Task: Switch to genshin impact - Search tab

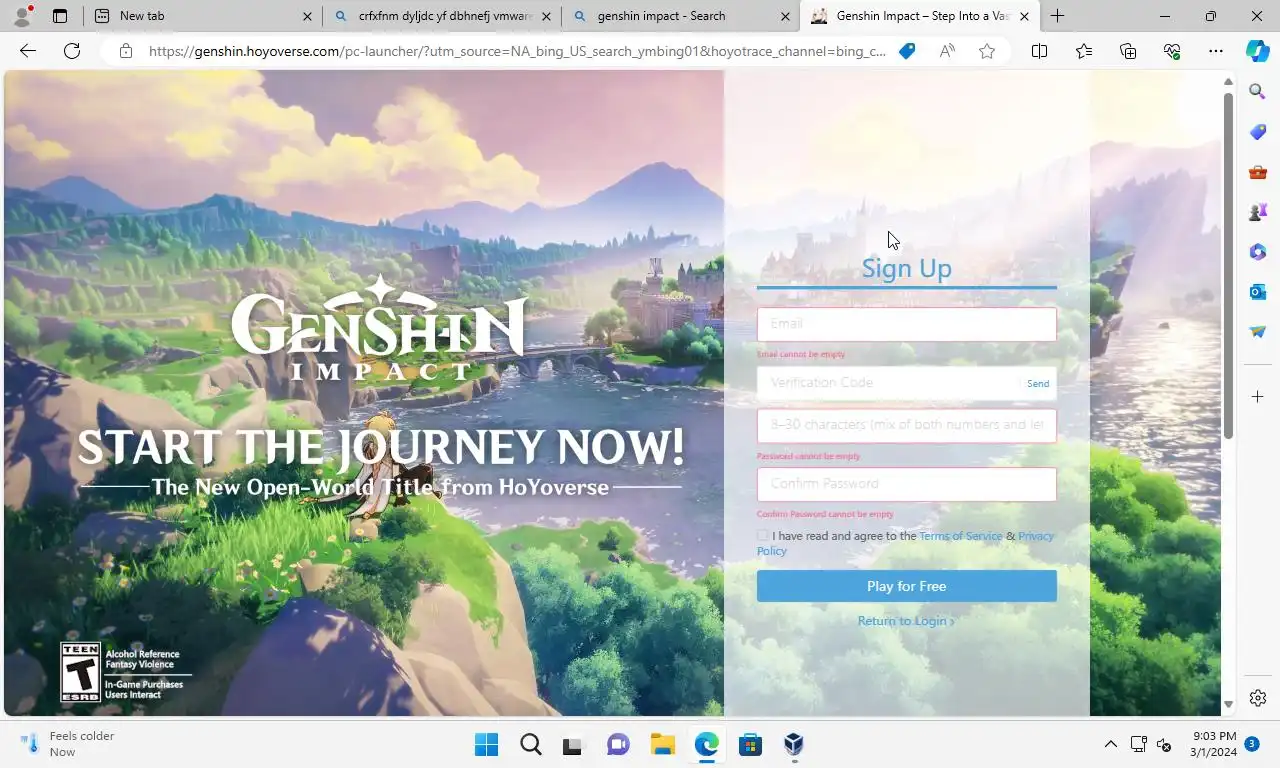Action: click(680, 16)
